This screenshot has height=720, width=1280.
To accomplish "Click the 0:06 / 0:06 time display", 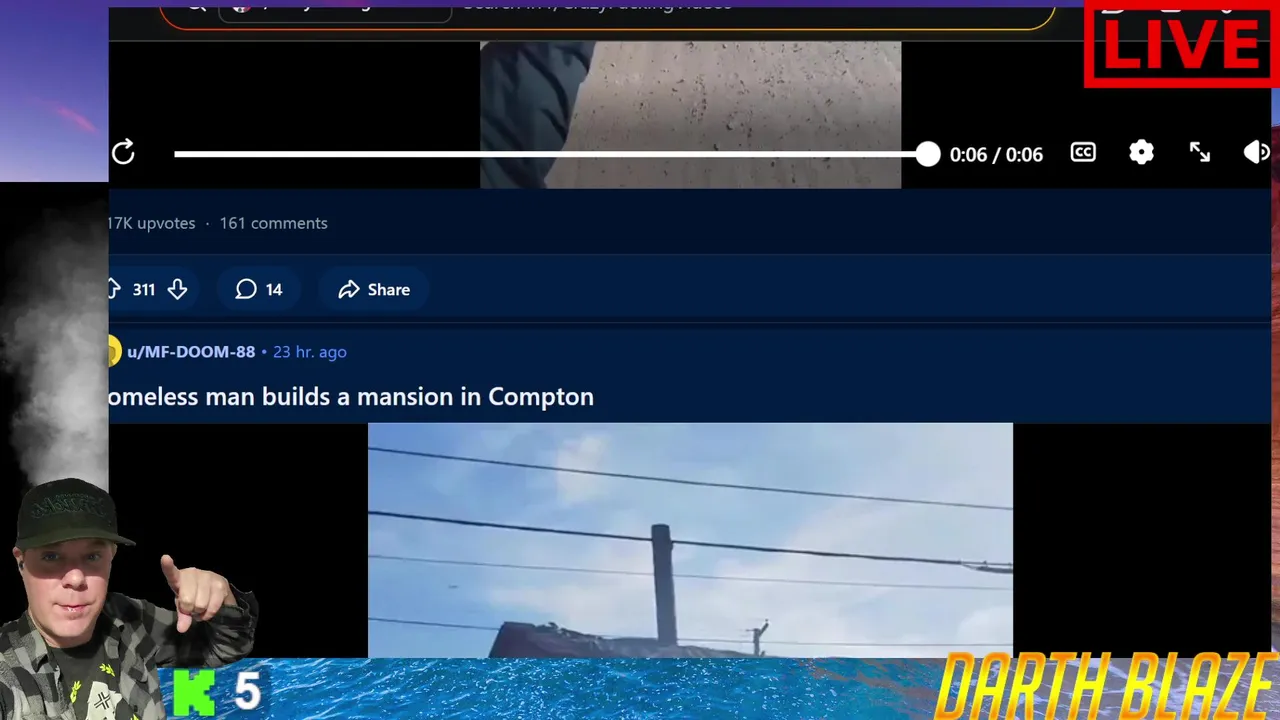I will [996, 154].
